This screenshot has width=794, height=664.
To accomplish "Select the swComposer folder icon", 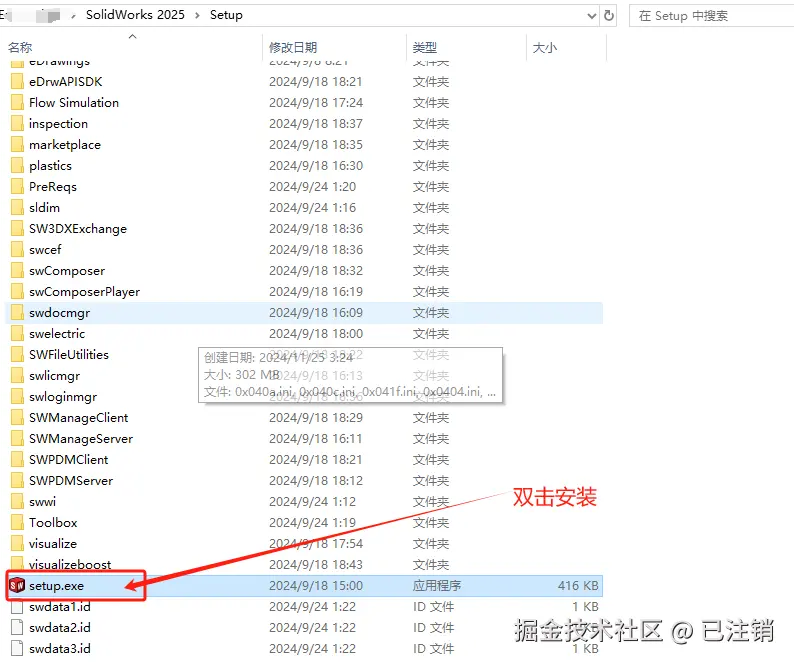I will (17, 270).
